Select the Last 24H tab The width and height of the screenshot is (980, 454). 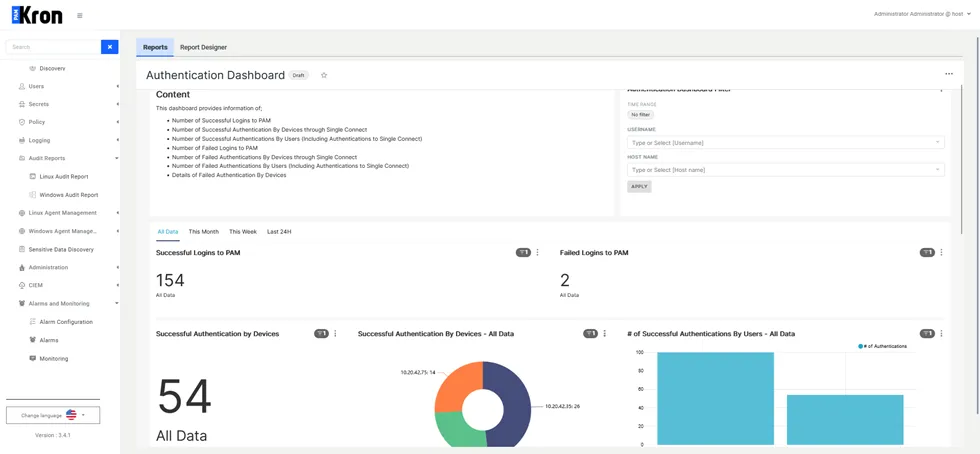tap(279, 231)
